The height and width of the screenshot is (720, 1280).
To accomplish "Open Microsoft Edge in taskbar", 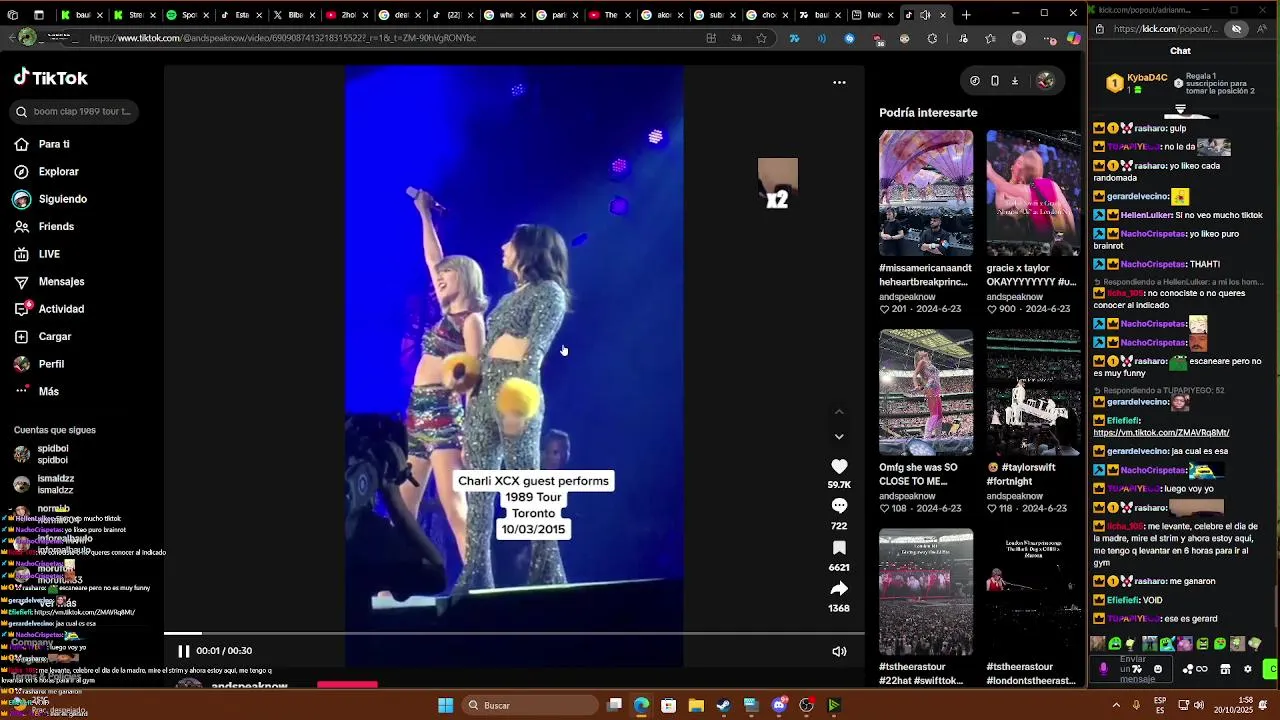I will [x=641, y=706].
